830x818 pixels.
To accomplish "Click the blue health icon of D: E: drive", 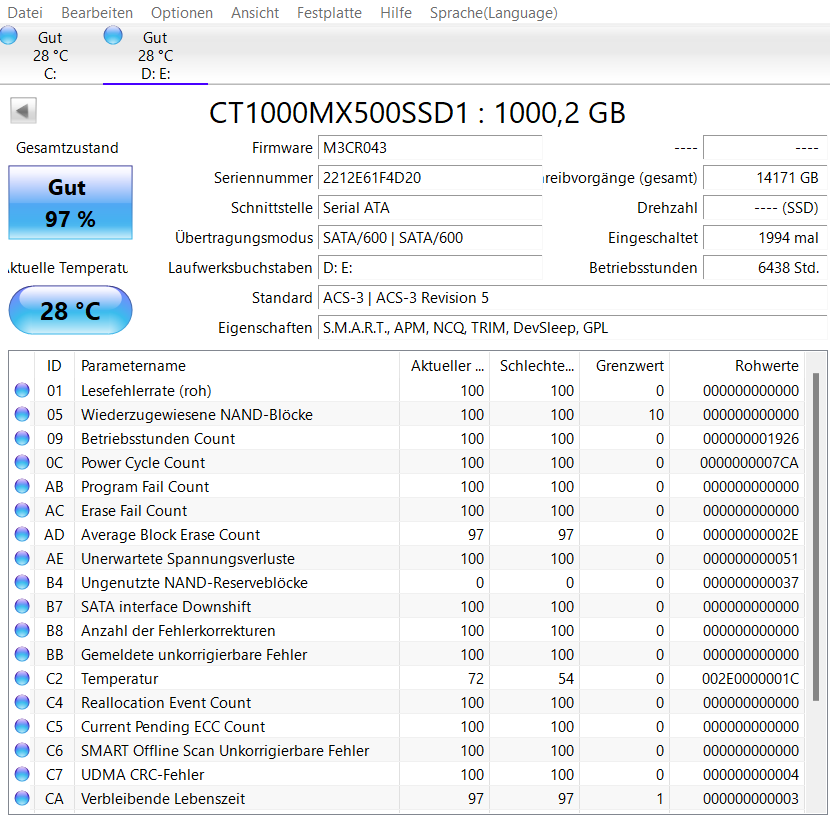I will 113,35.
